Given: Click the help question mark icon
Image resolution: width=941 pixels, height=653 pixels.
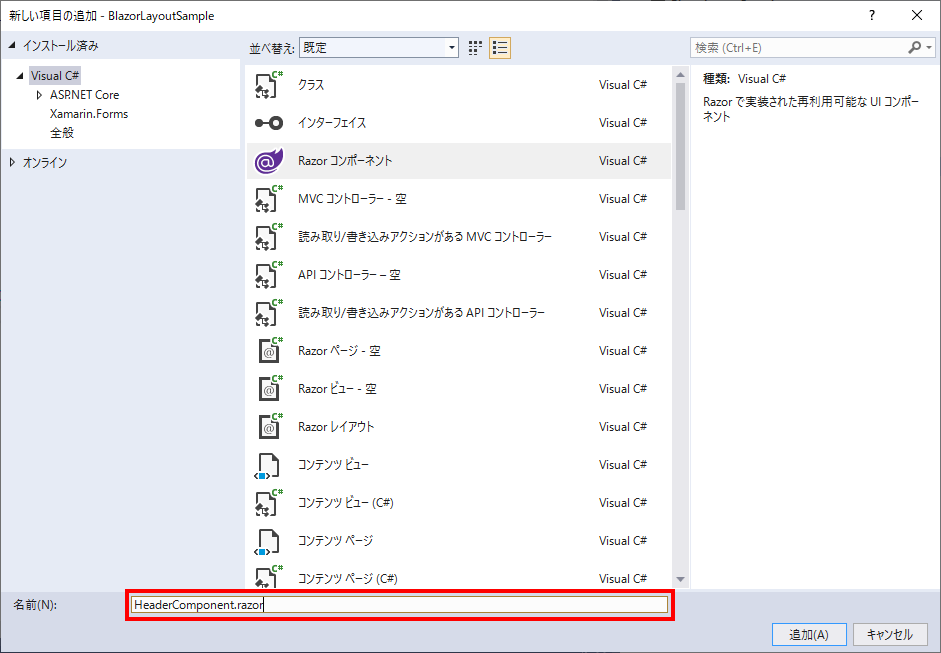Looking at the screenshot, I should point(871,15).
